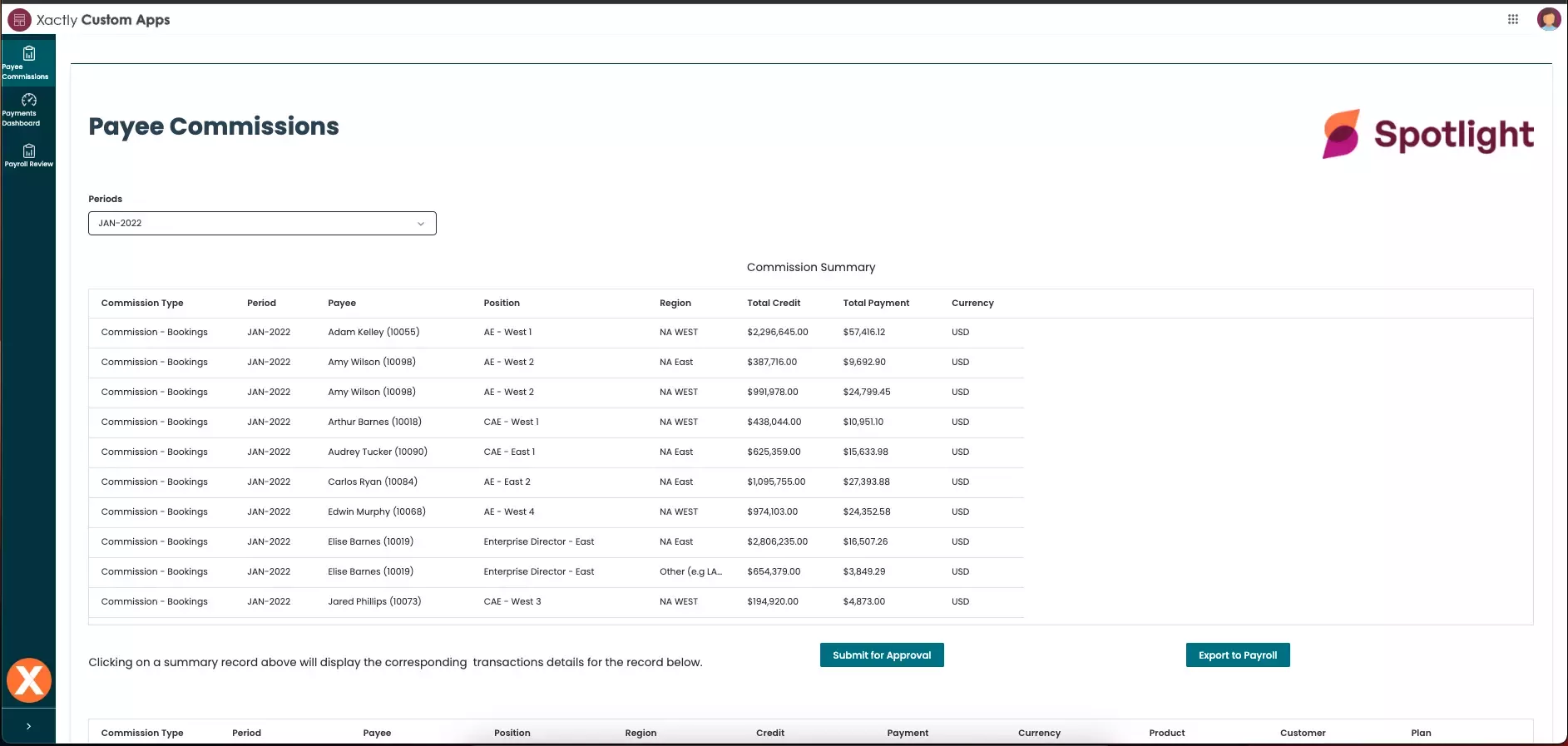Click the $57,416.12 total payment cell

[863, 332]
